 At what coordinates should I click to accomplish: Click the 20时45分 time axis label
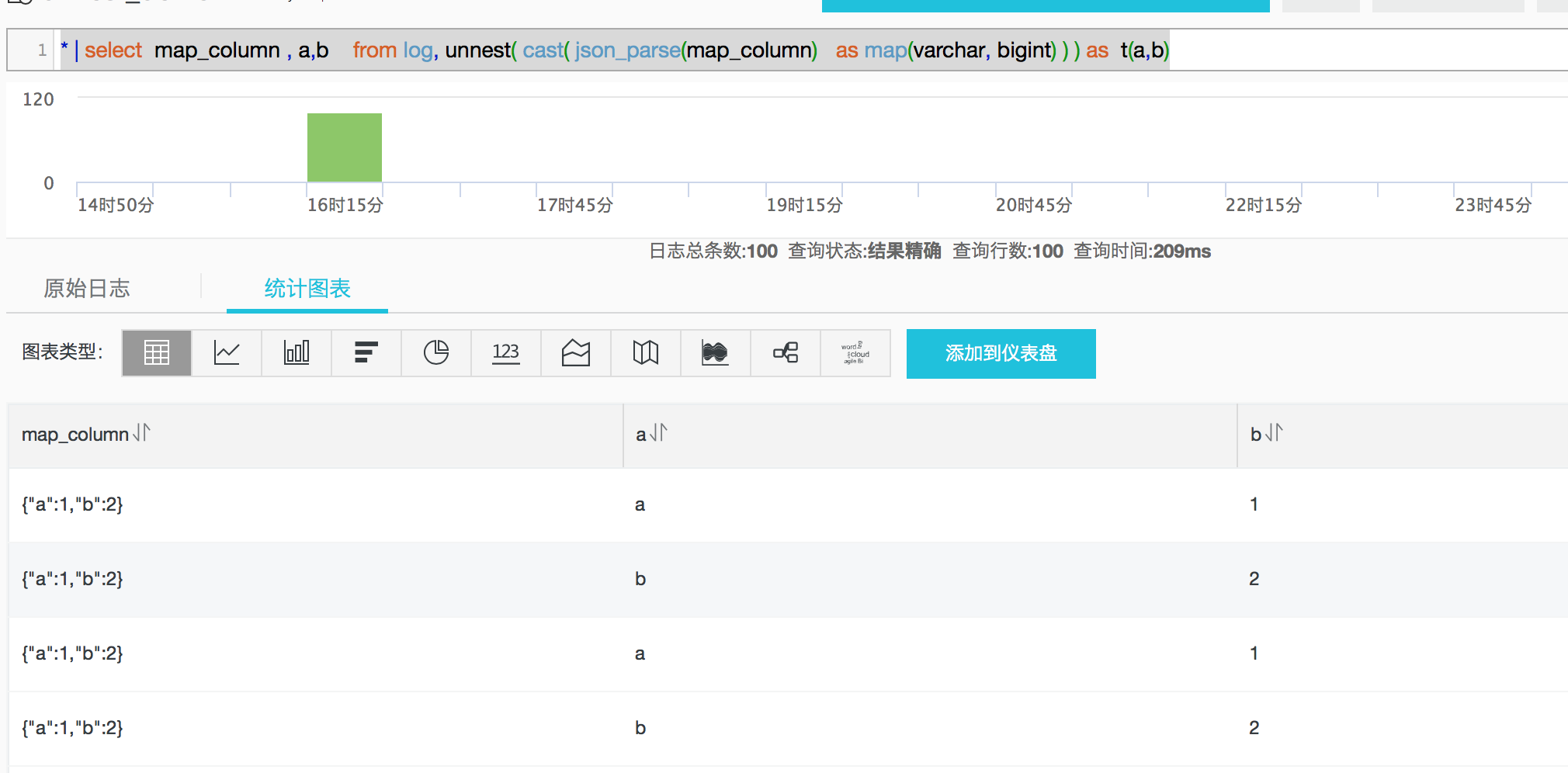tap(1034, 205)
